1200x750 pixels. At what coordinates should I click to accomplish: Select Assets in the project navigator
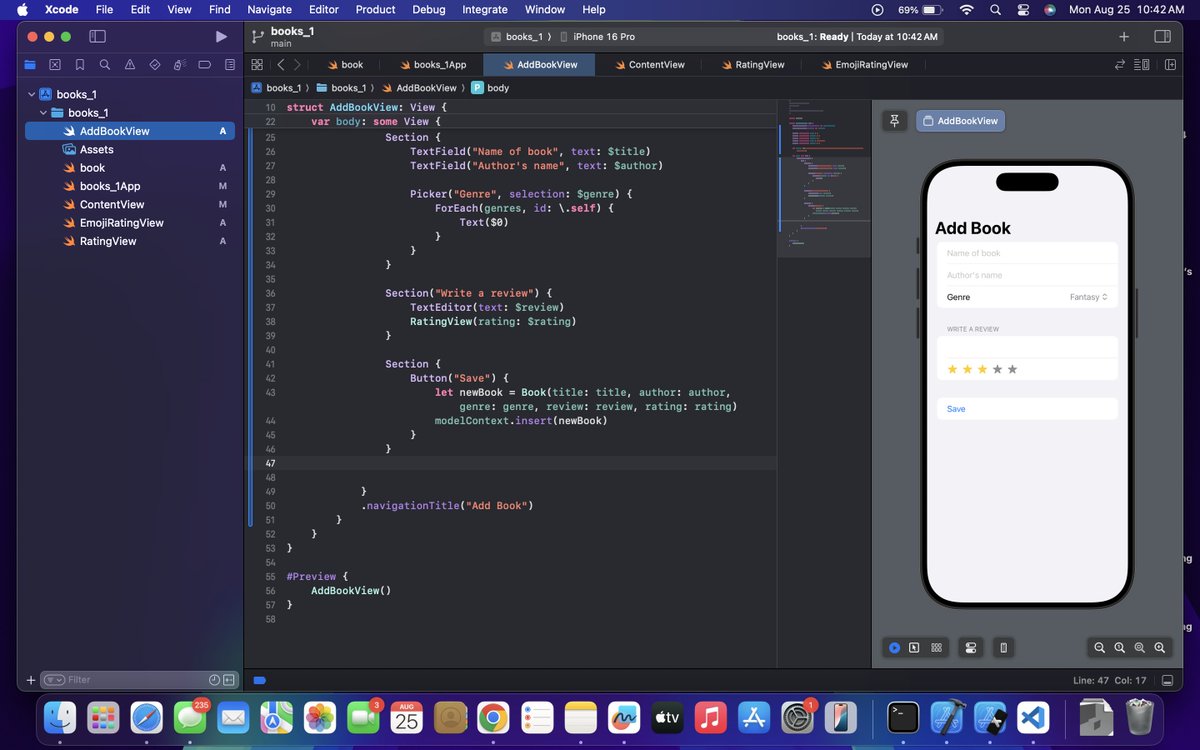[x=132, y=150]
